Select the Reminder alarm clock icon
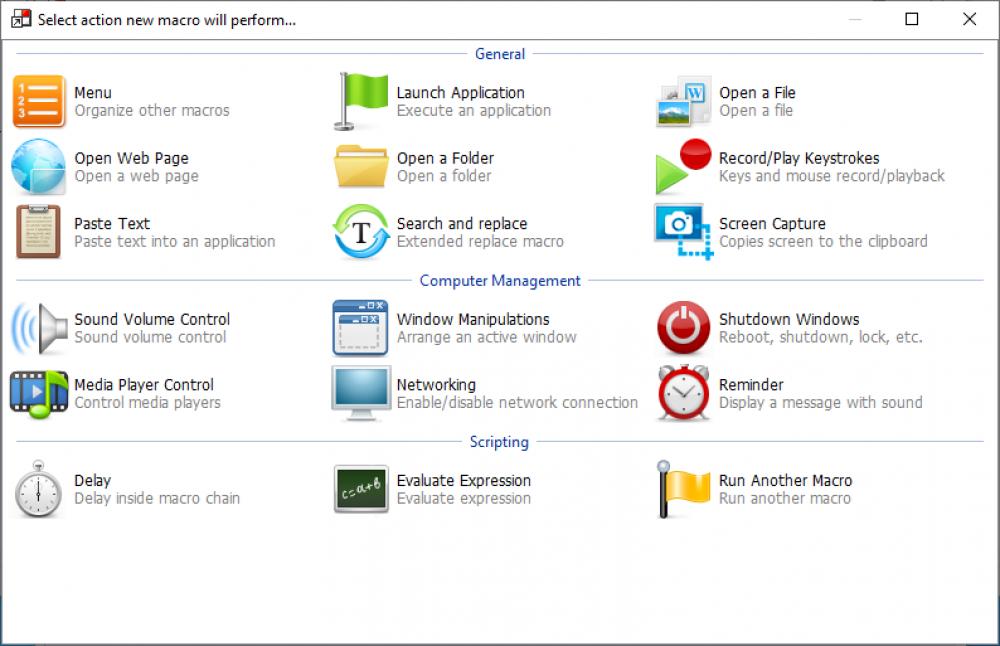The width and height of the screenshot is (1000, 646). pyautogui.click(x=682, y=393)
